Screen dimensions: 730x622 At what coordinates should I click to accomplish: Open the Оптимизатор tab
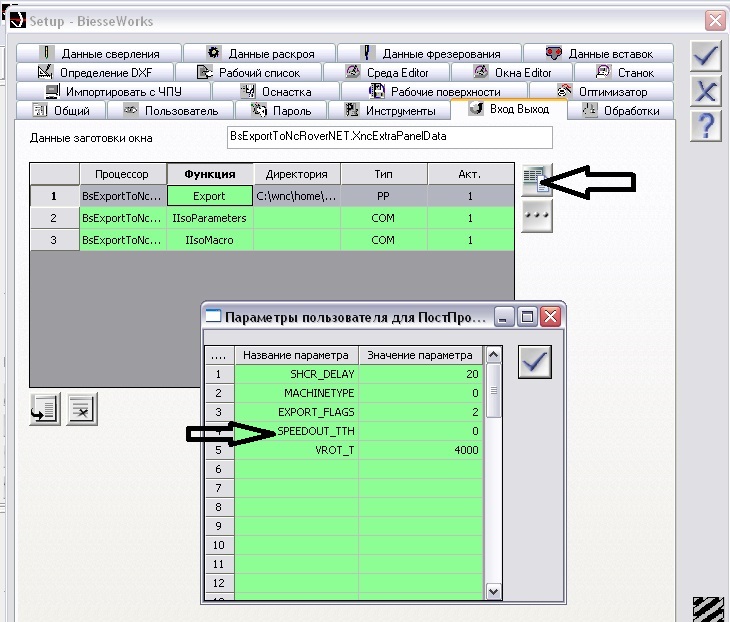[x=602, y=92]
